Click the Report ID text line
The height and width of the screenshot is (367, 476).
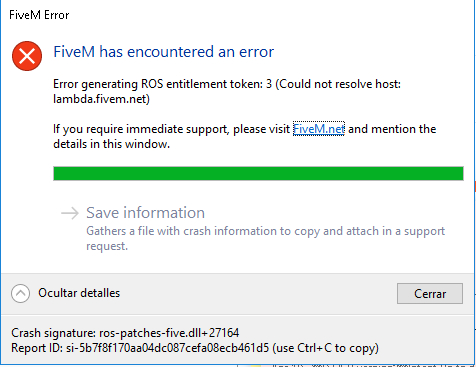coord(195,348)
